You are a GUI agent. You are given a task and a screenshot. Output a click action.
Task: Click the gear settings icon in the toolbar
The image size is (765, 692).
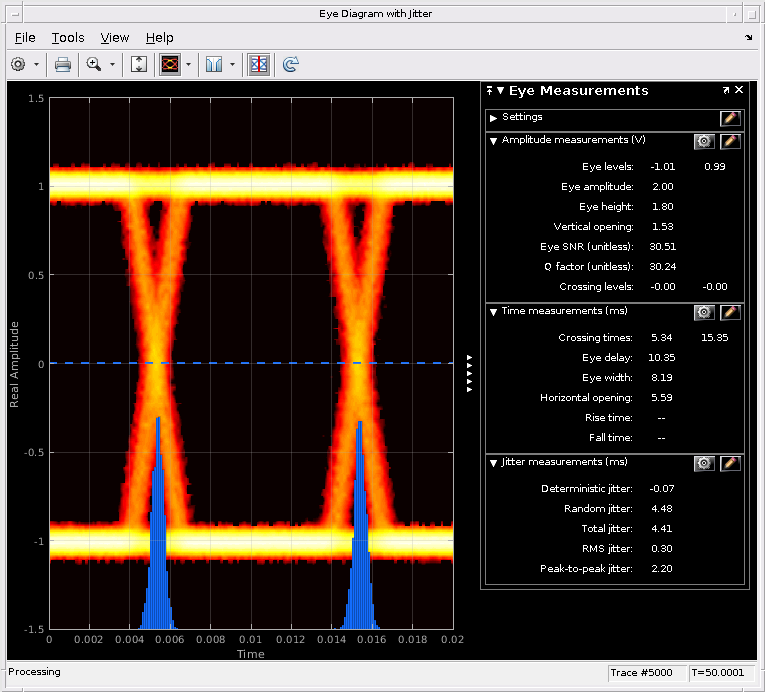[18, 64]
